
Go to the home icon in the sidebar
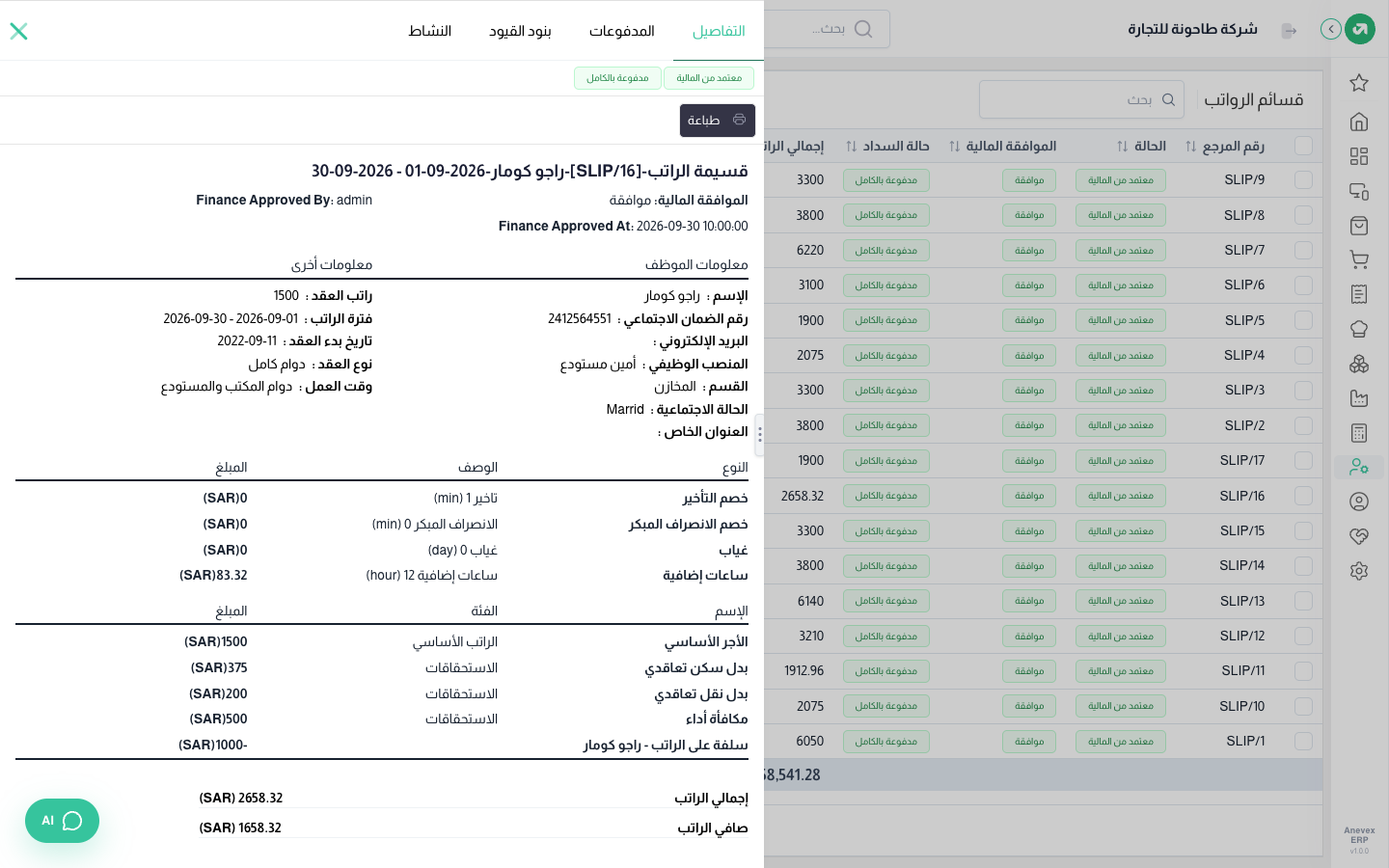click(1359, 122)
